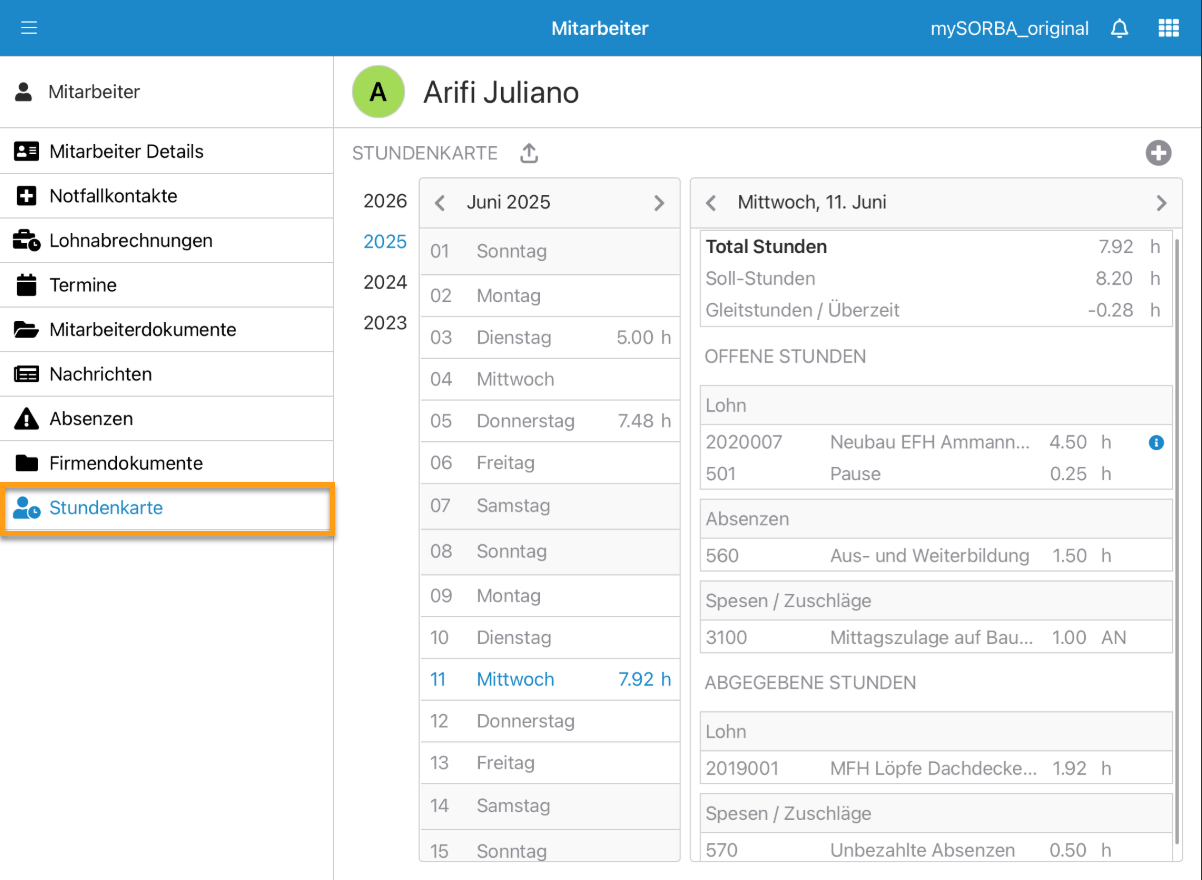The height and width of the screenshot is (880, 1202).
Task: Click the Stundenkarte export icon
Action: click(529, 153)
